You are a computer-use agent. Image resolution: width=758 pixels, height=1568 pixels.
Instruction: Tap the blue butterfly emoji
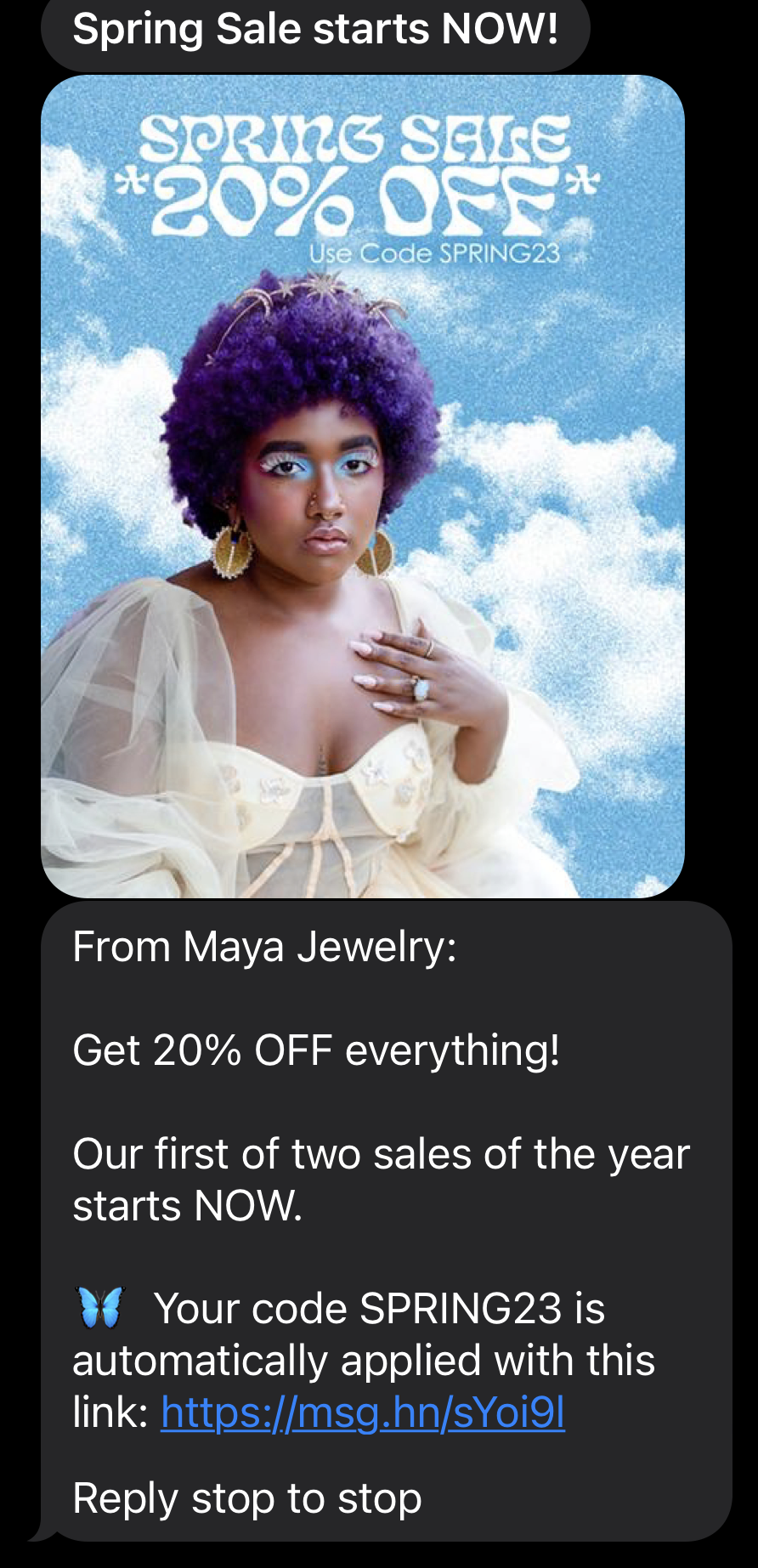pyautogui.click(x=101, y=1307)
